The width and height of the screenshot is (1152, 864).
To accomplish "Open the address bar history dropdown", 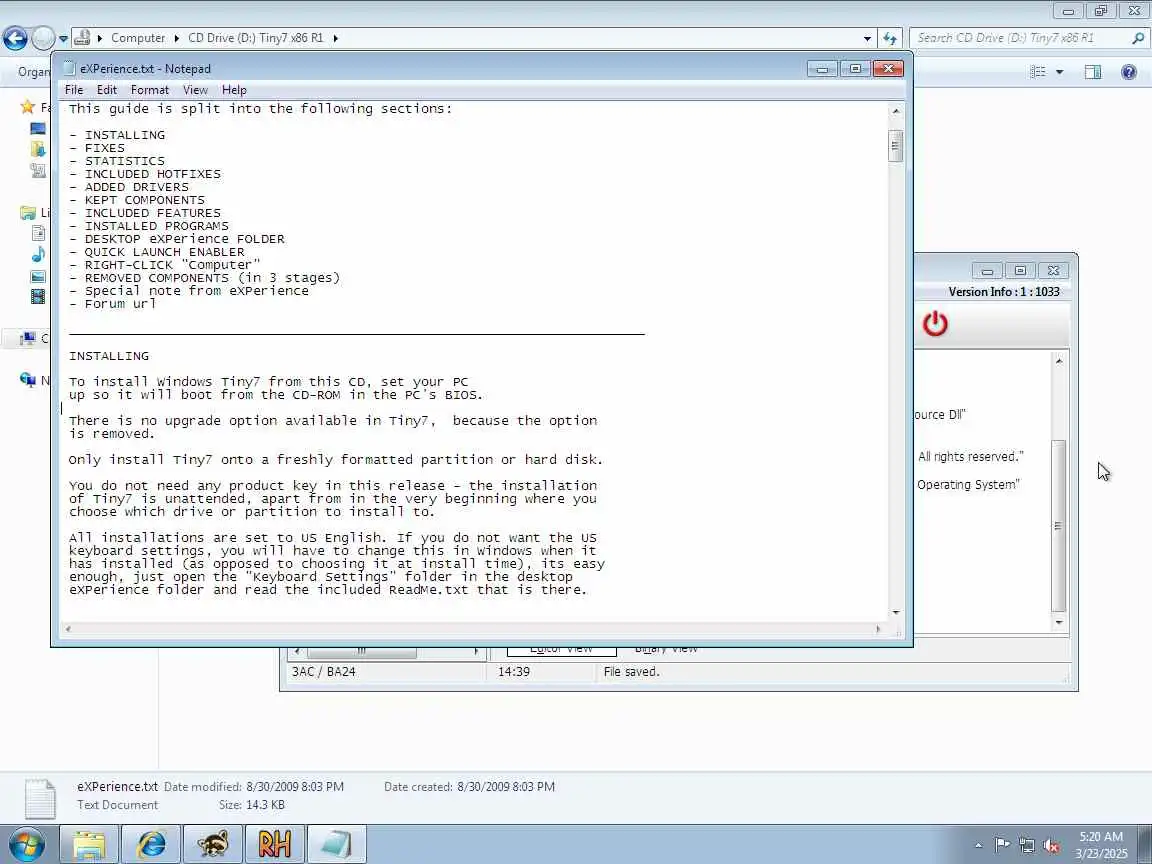I will 868,38.
